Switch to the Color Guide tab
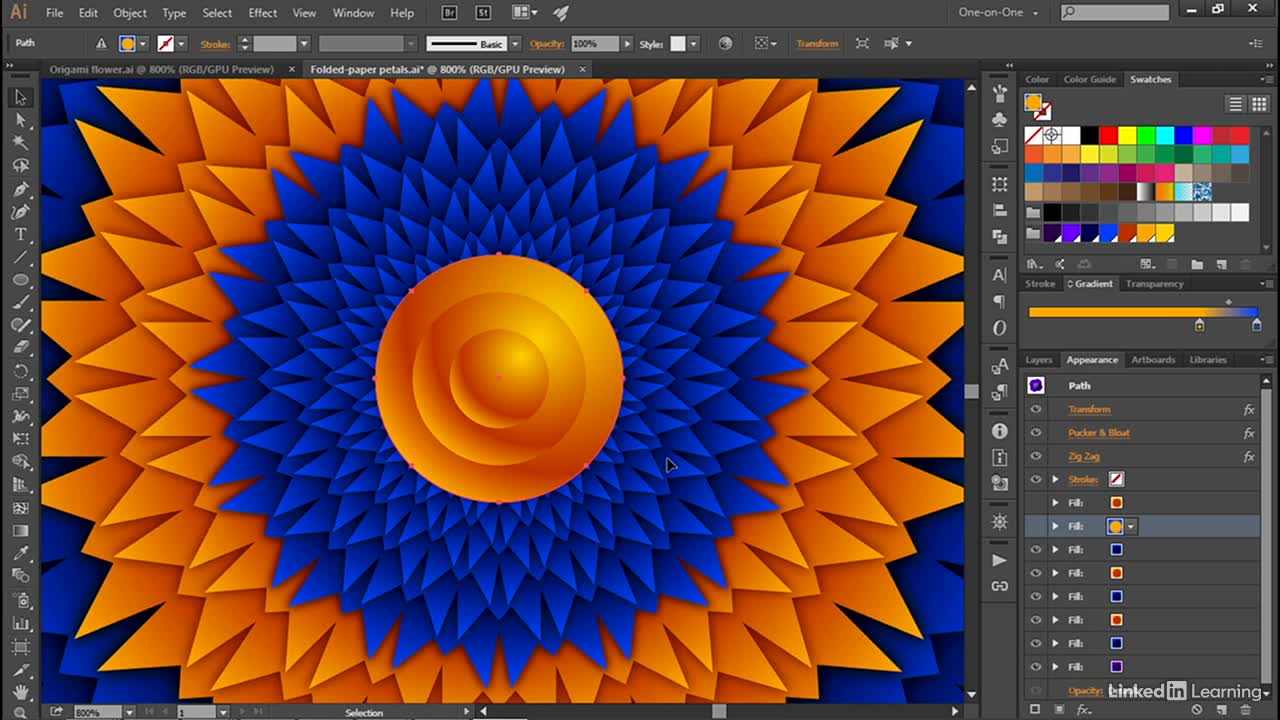1280x720 pixels. point(1089,79)
